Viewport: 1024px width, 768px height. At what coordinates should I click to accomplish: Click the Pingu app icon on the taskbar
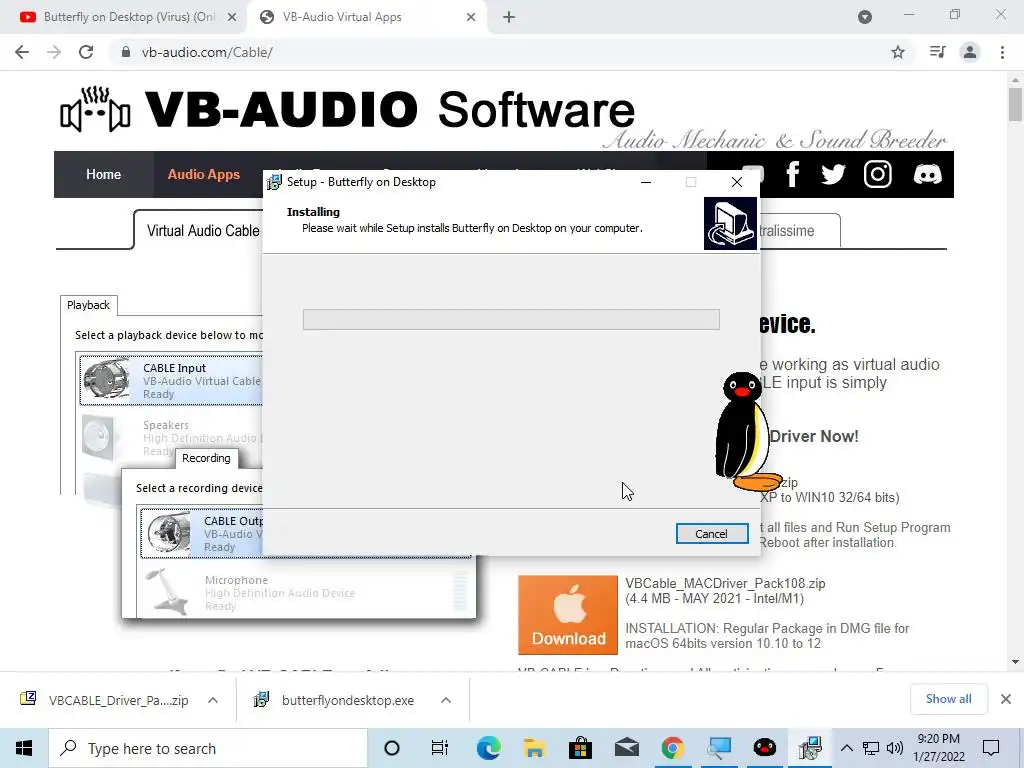(x=764, y=748)
